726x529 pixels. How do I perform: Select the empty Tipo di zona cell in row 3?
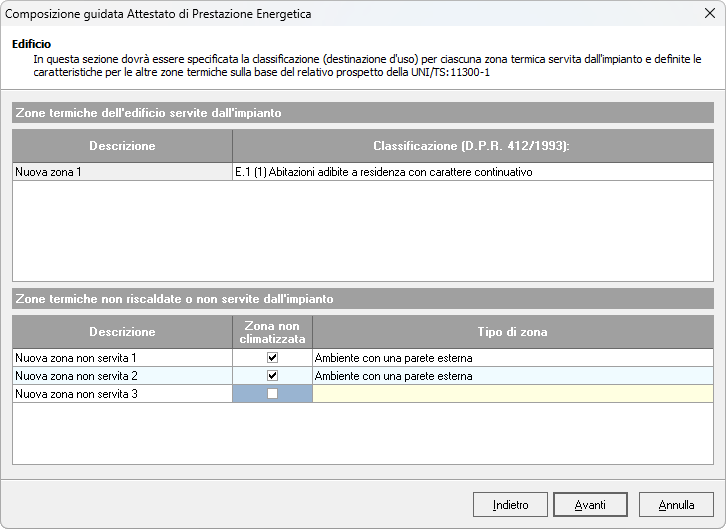(512, 394)
